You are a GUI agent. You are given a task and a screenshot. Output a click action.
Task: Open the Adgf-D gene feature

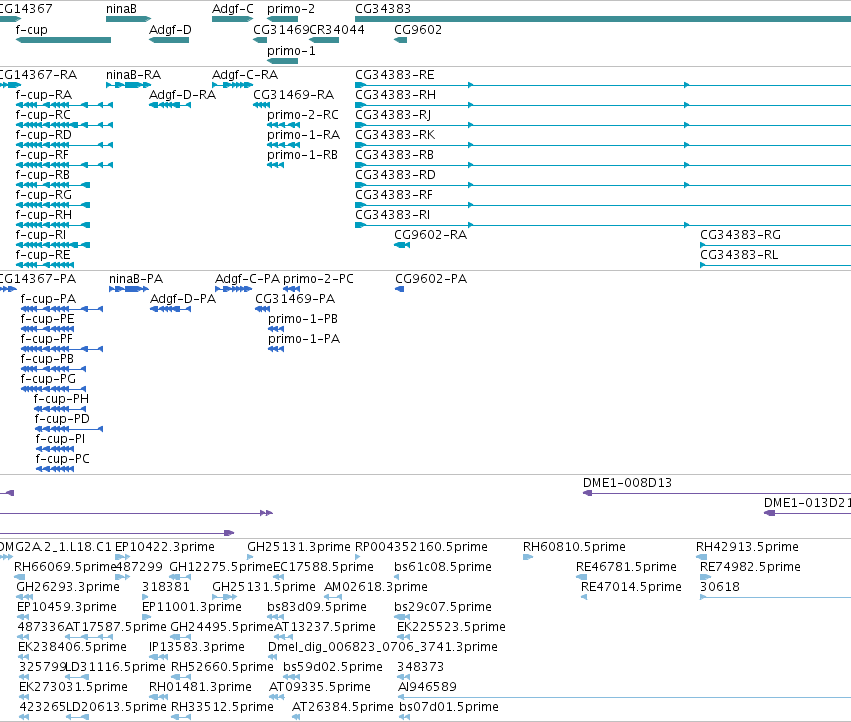tap(169, 40)
